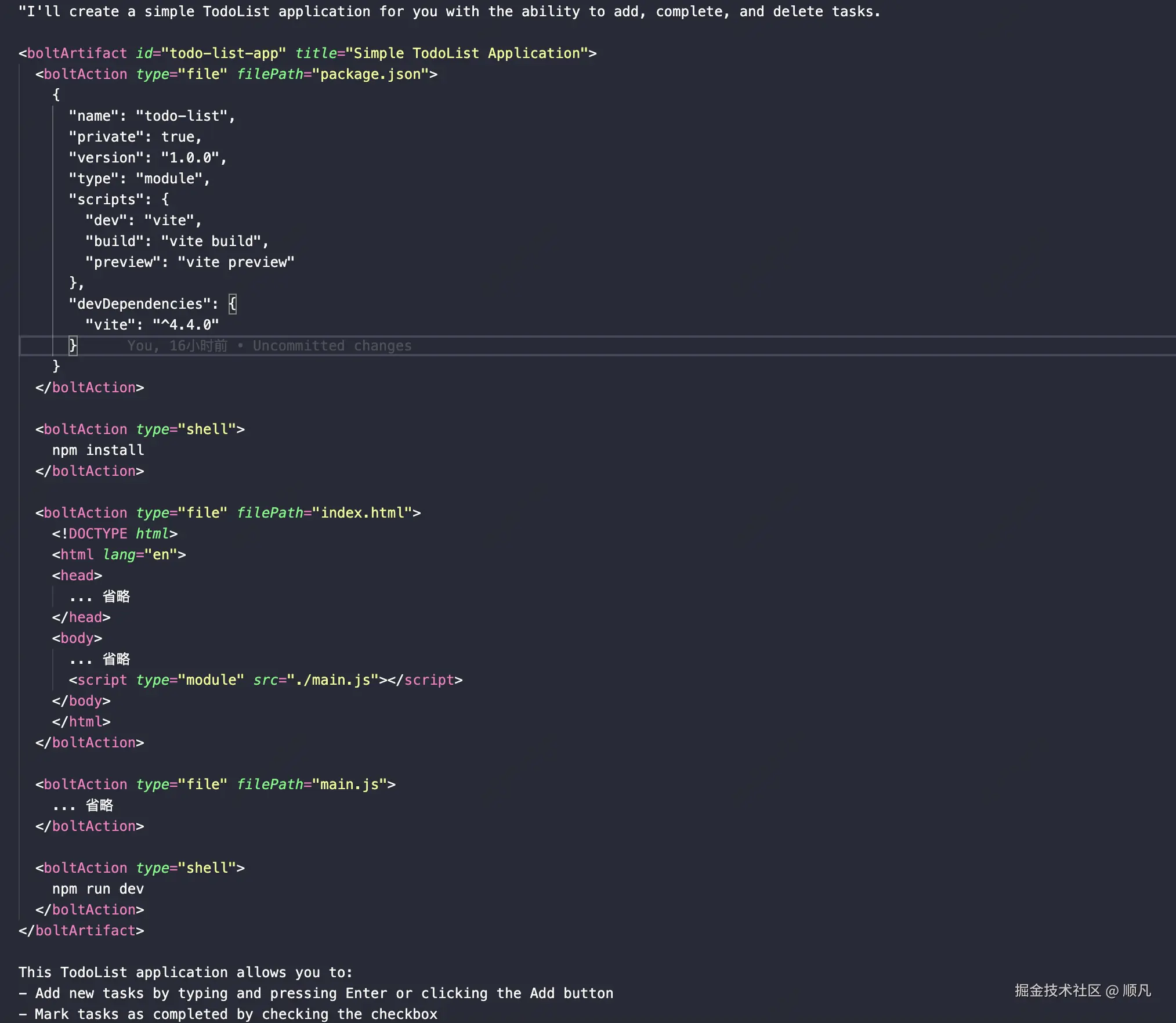Image resolution: width=1176 pixels, height=1023 pixels.
Task: Click the npm install shell command
Action: pyautogui.click(x=97, y=450)
